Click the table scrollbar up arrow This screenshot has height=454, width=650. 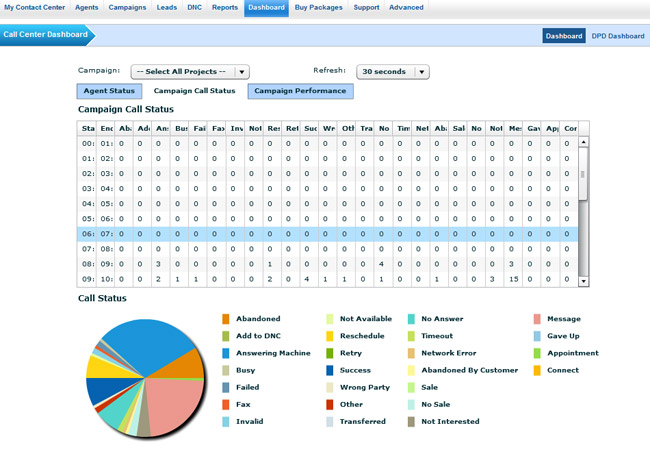point(583,142)
